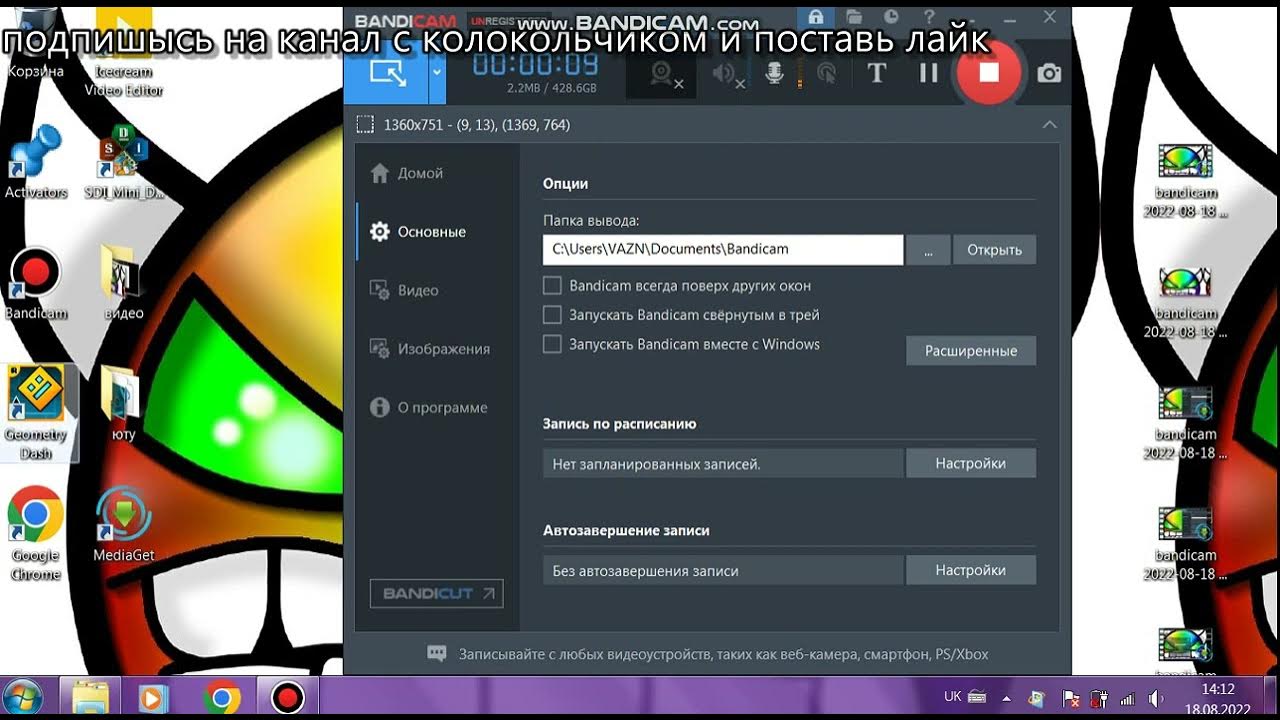Click the Открыть button

[x=994, y=250]
